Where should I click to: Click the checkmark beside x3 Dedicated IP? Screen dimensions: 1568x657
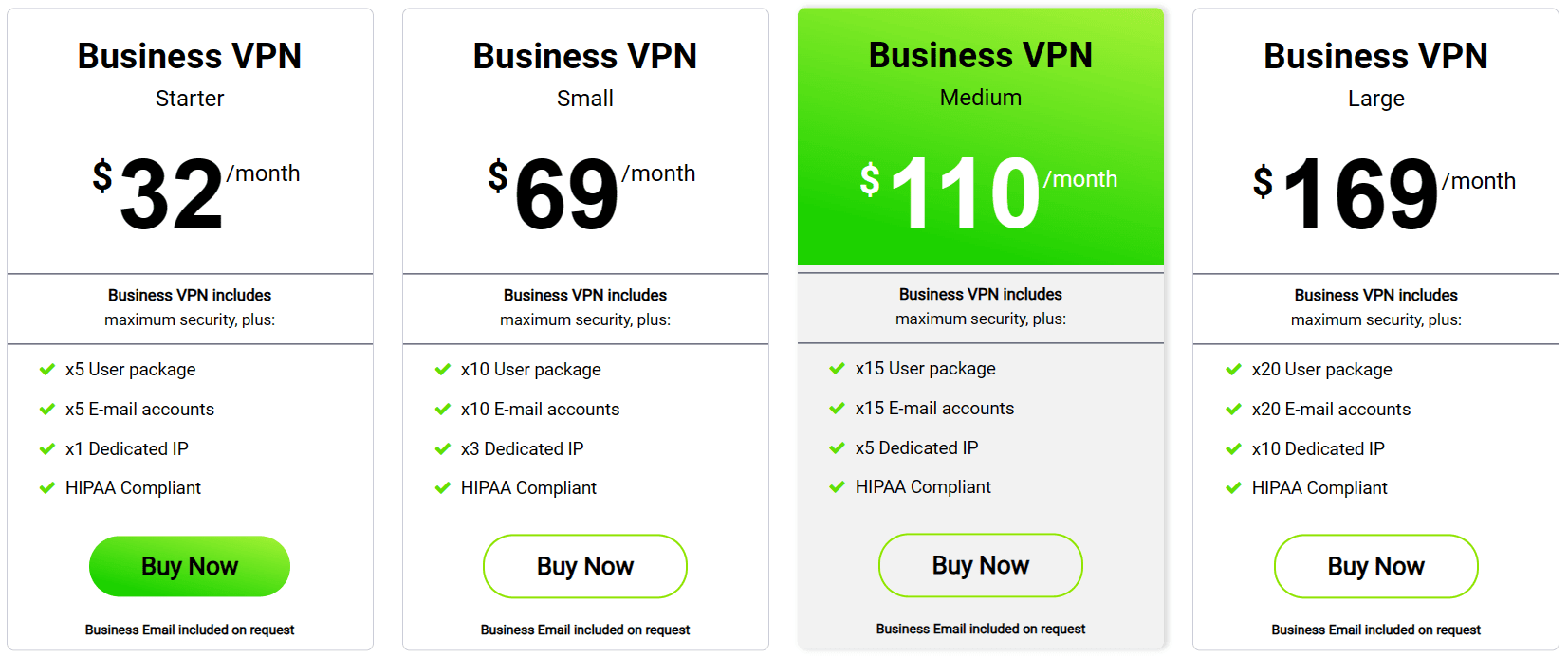[x=442, y=449]
